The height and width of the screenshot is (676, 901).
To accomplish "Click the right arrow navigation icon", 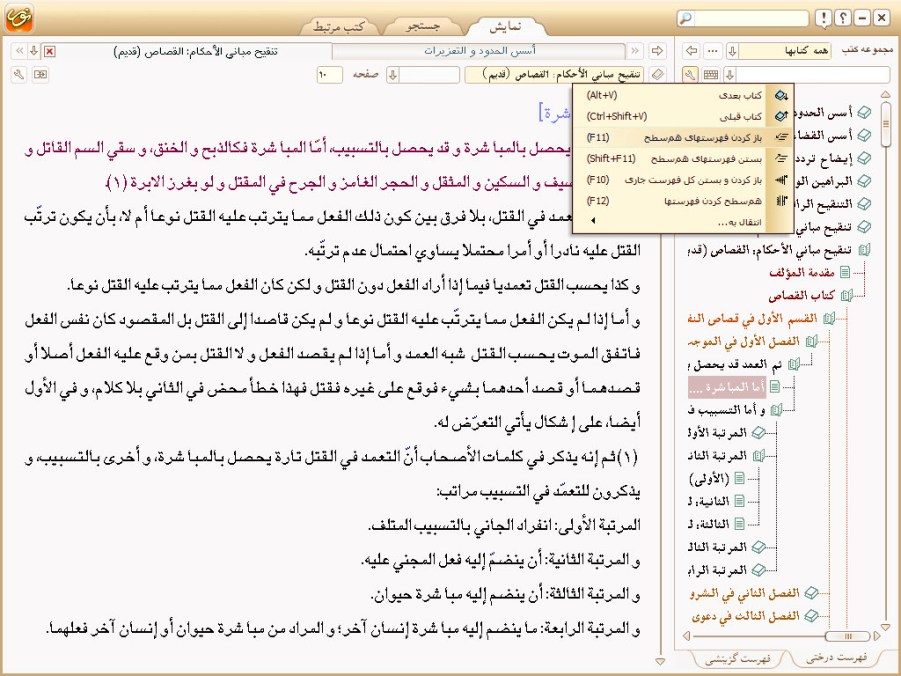I will [657, 51].
